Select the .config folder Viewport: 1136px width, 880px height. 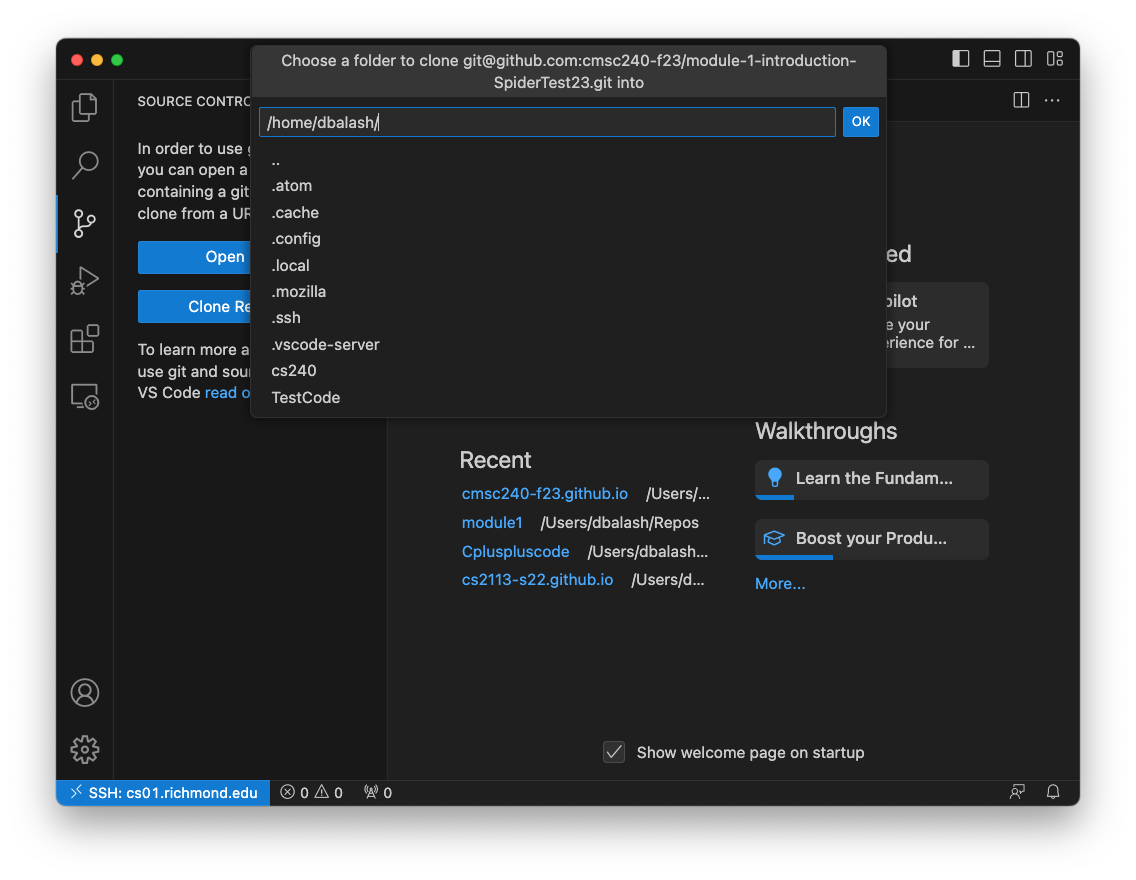tap(568, 239)
